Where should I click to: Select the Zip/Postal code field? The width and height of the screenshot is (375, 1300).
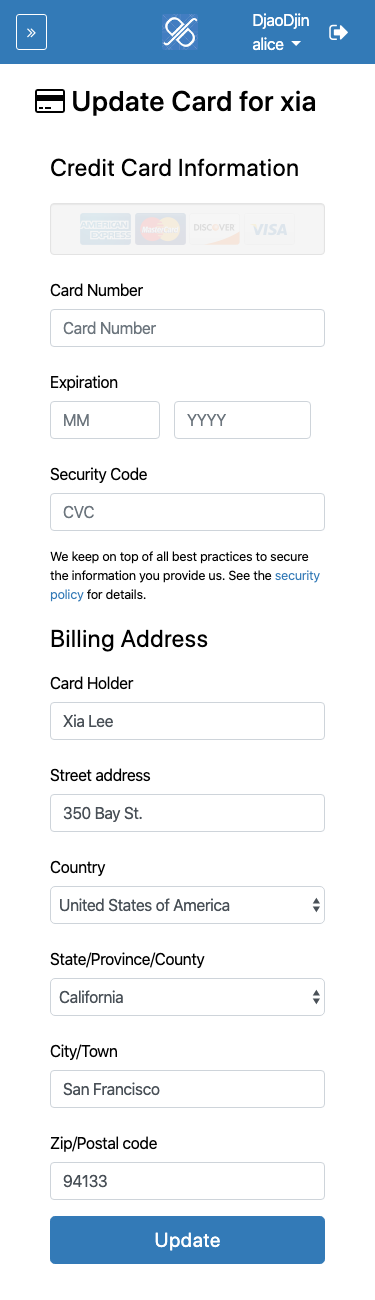coord(187,1181)
